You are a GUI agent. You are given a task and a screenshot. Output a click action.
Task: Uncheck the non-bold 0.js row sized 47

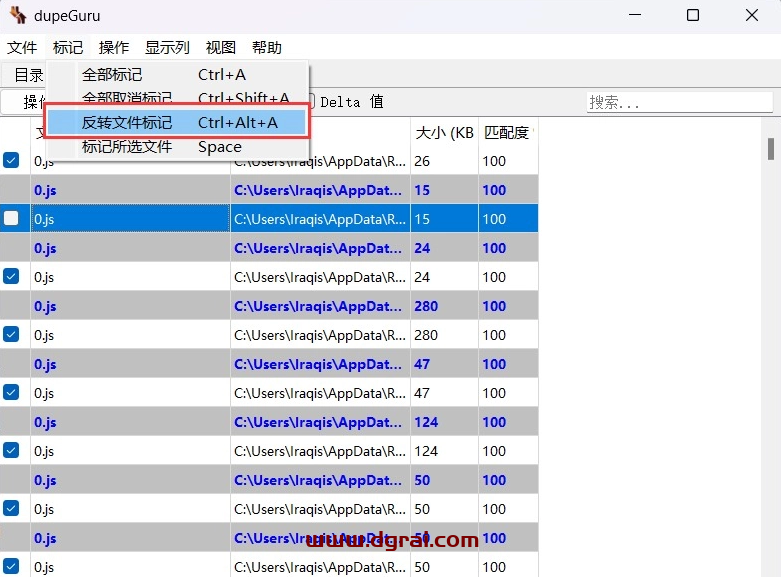coord(11,392)
